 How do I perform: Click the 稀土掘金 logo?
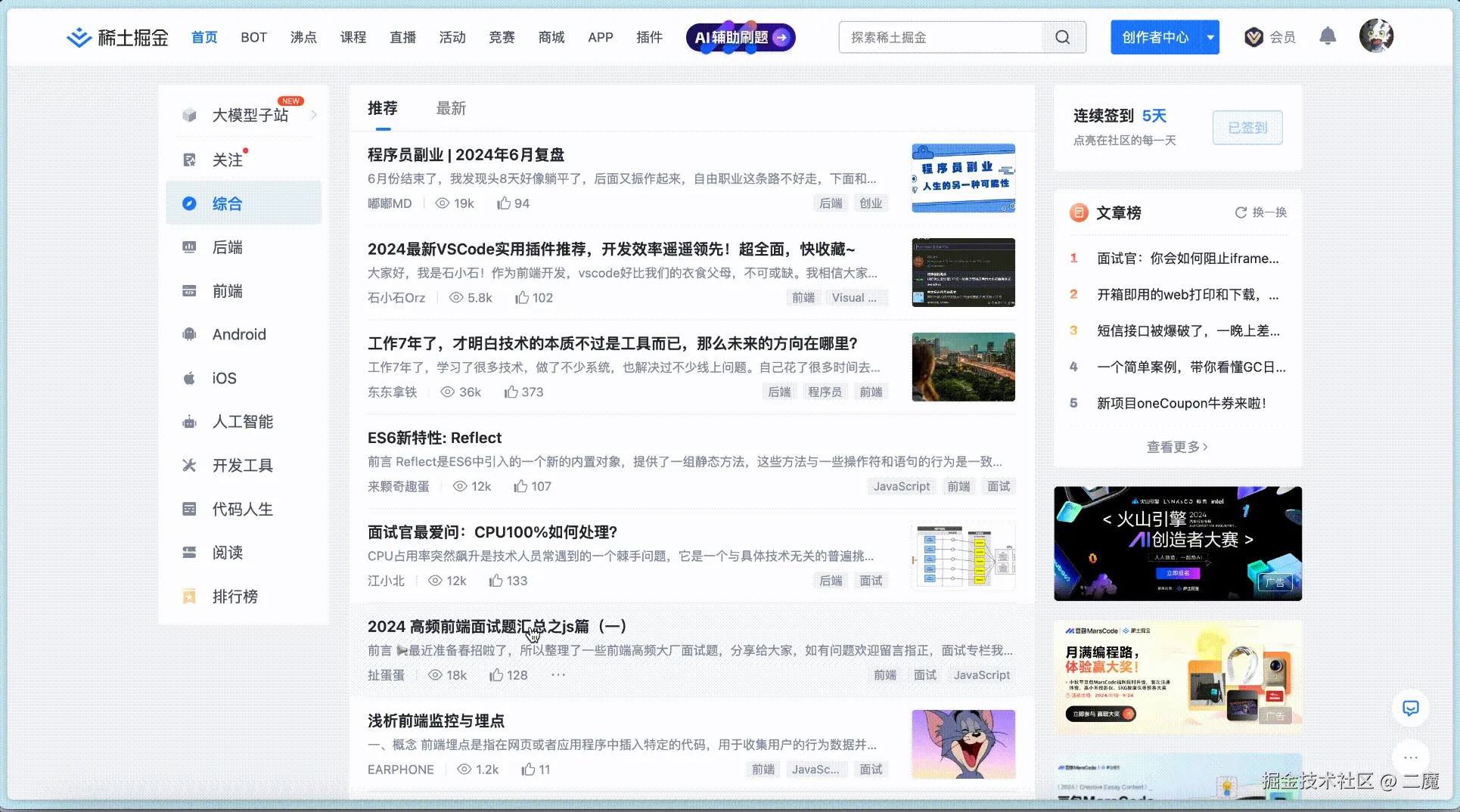coord(117,36)
